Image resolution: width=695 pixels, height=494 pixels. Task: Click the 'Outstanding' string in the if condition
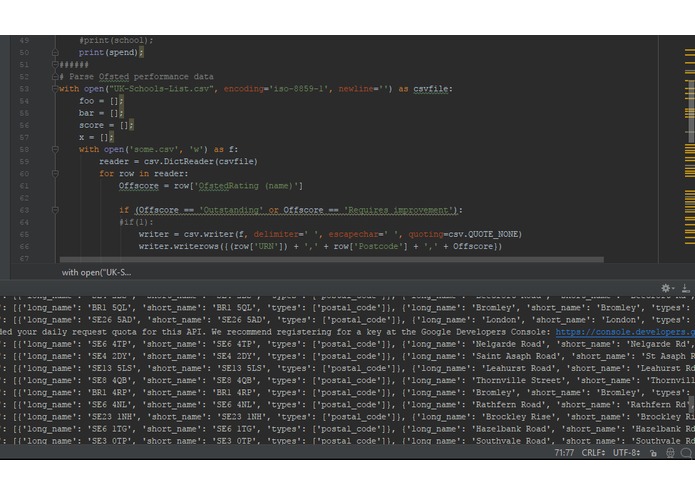tap(231, 210)
